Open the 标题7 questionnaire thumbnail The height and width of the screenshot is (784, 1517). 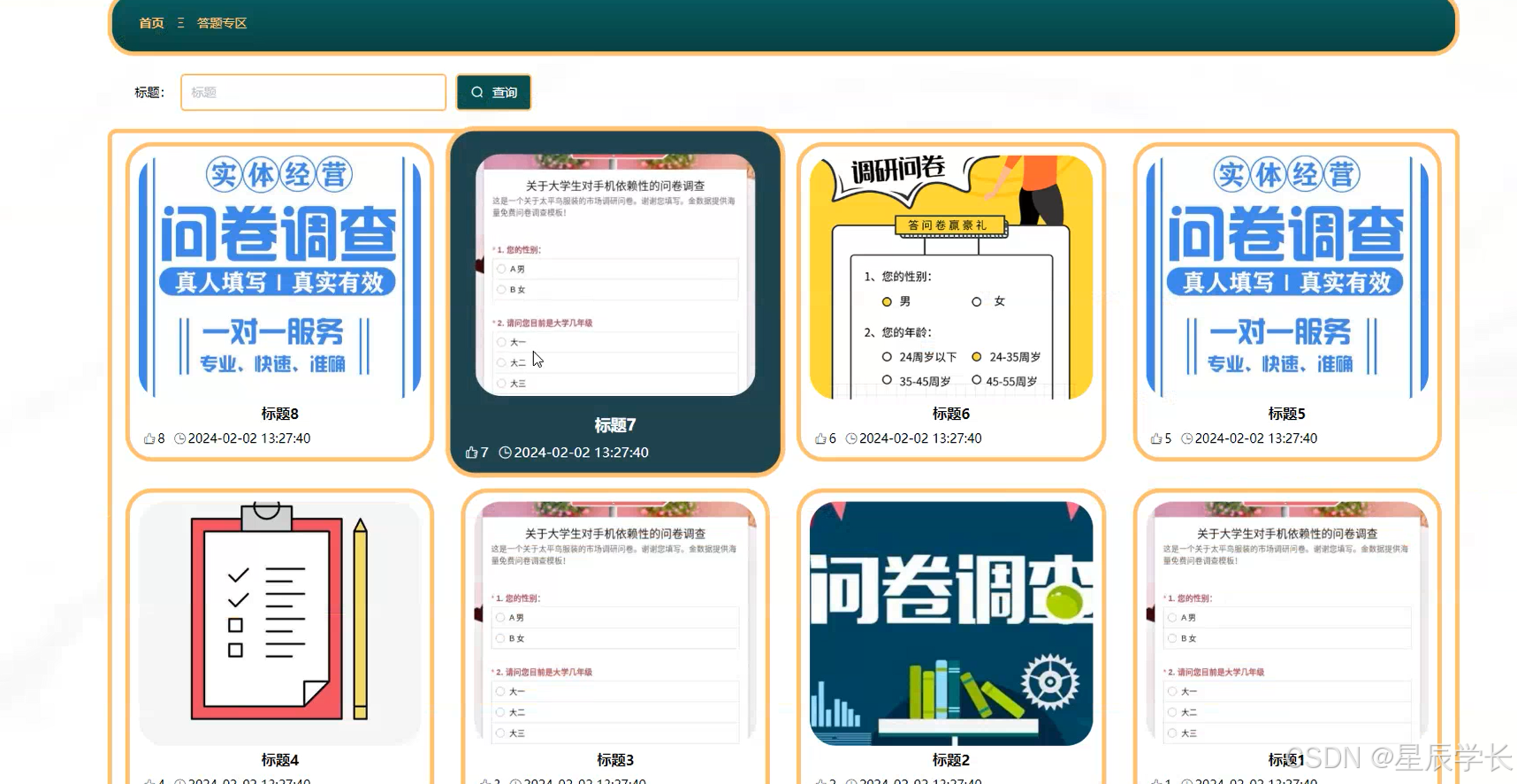[x=615, y=275]
